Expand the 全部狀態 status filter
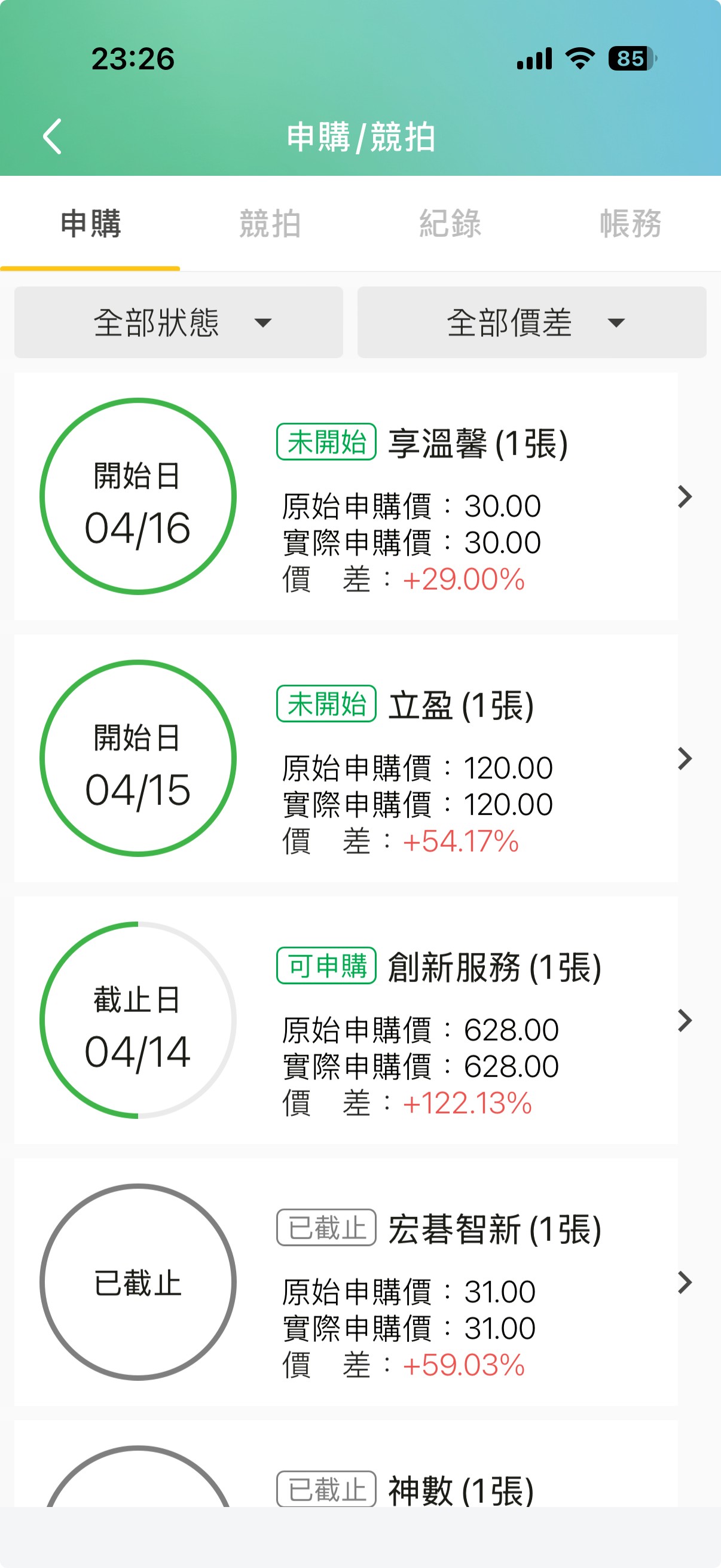This screenshot has height=1568, width=721. pos(178,322)
